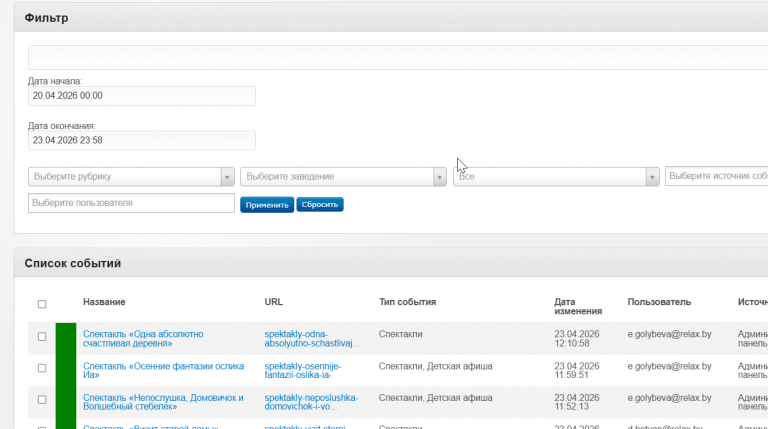Open URL spektakly-odna-absolyutno-schastlivaj link
This screenshot has height=429, width=768.
pyautogui.click(x=312, y=338)
